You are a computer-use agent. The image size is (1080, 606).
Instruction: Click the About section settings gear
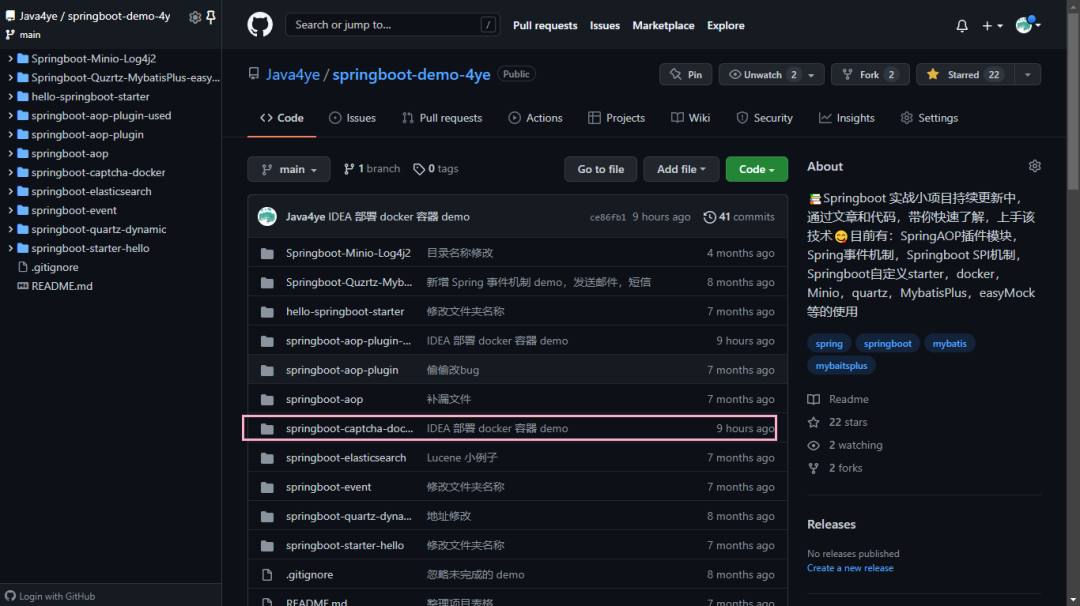[1035, 166]
